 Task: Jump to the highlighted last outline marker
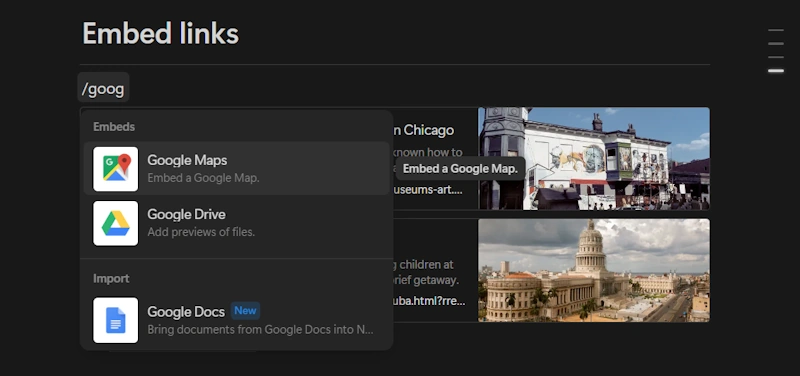(776, 71)
